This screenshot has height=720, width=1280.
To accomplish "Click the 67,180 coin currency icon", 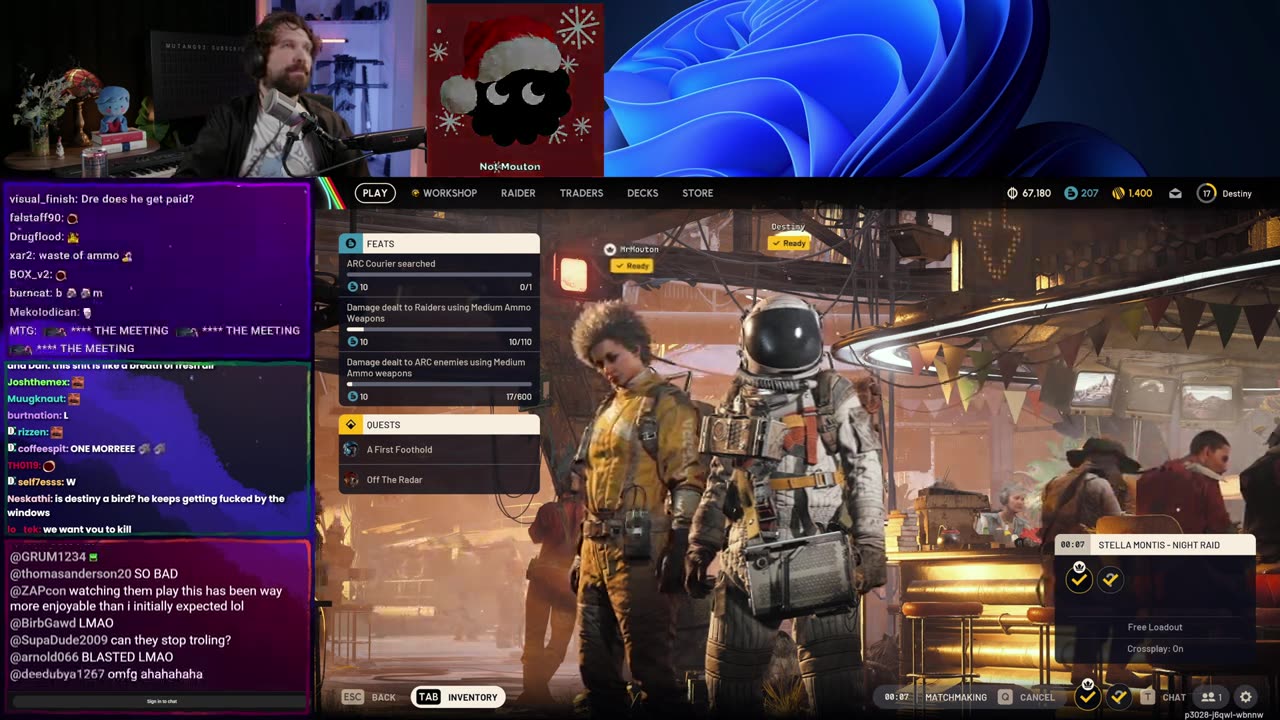I will (1012, 193).
